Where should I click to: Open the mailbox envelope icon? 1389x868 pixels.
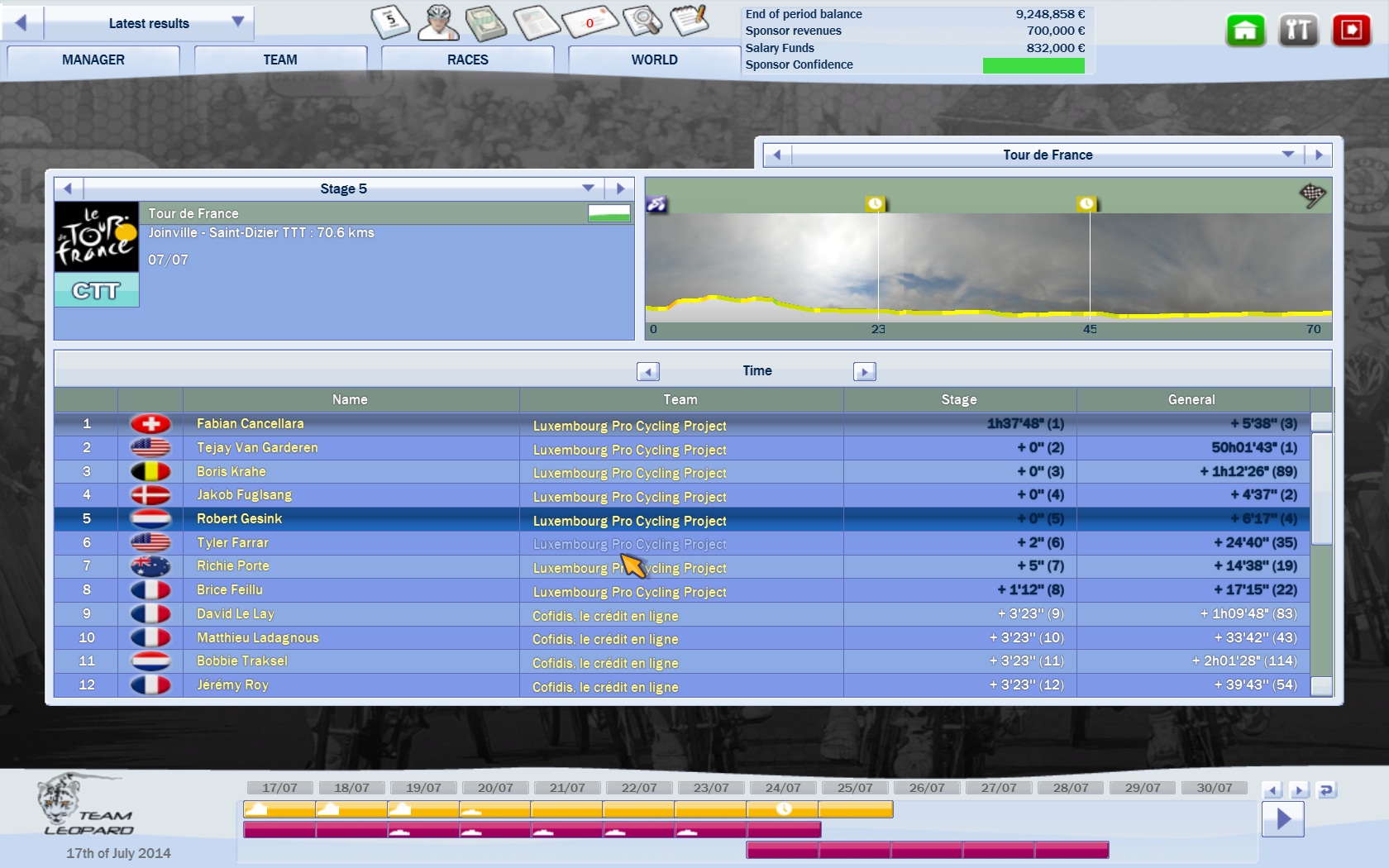click(x=589, y=22)
